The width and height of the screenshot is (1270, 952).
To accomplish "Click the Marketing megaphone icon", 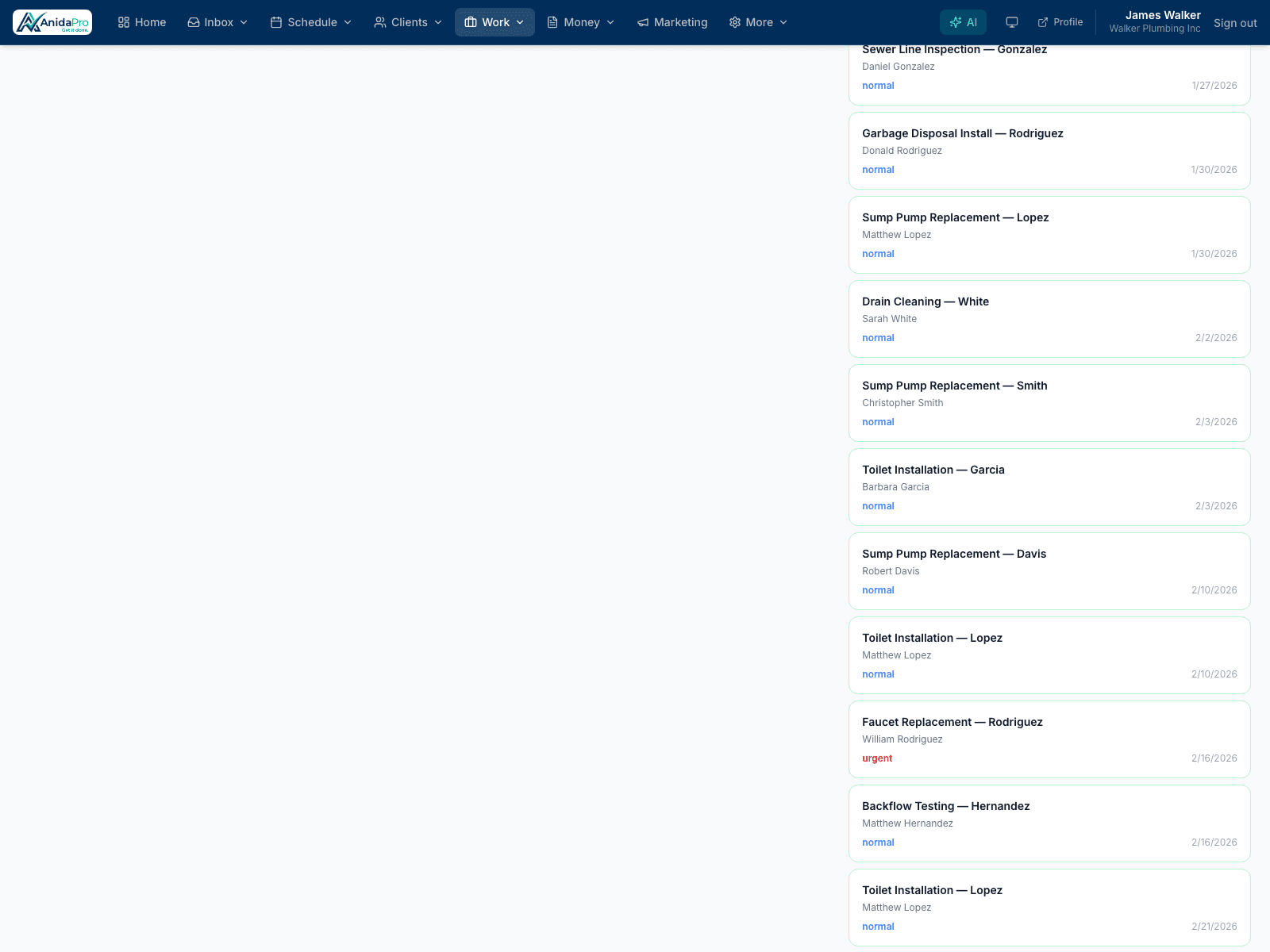I will pyautogui.click(x=643, y=22).
